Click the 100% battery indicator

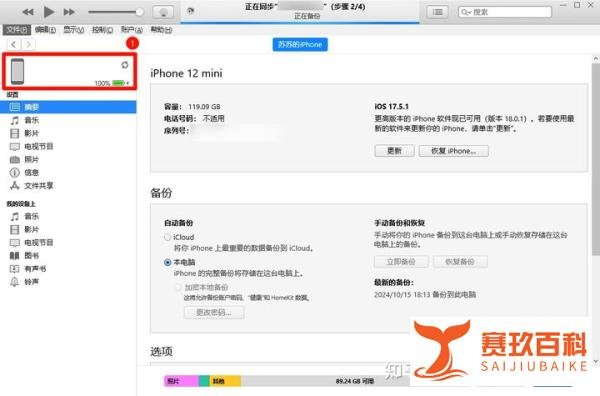[112, 83]
